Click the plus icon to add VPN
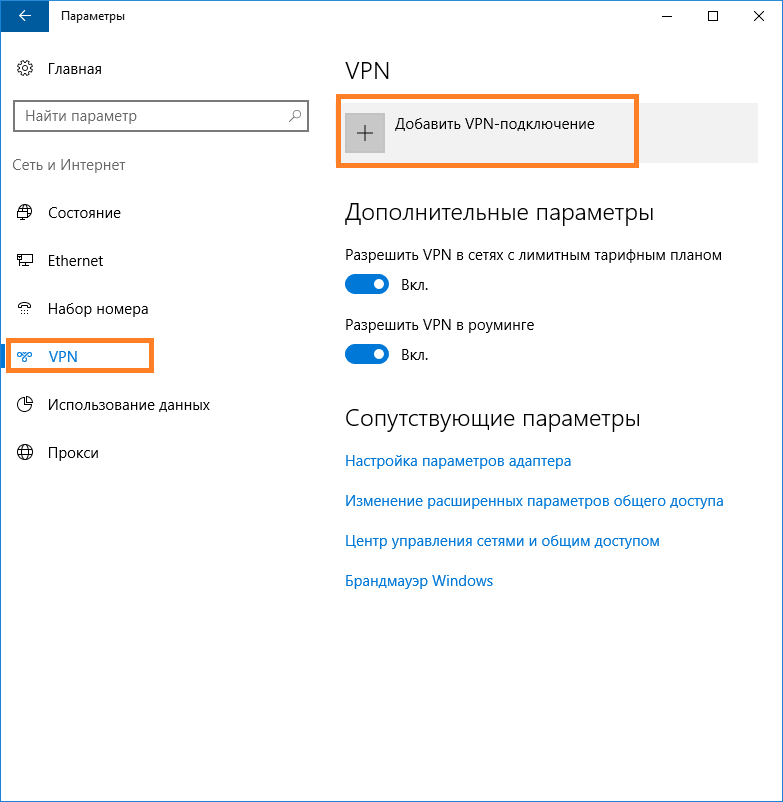The width and height of the screenshot is (783, 802). click(x=365, y=133)
